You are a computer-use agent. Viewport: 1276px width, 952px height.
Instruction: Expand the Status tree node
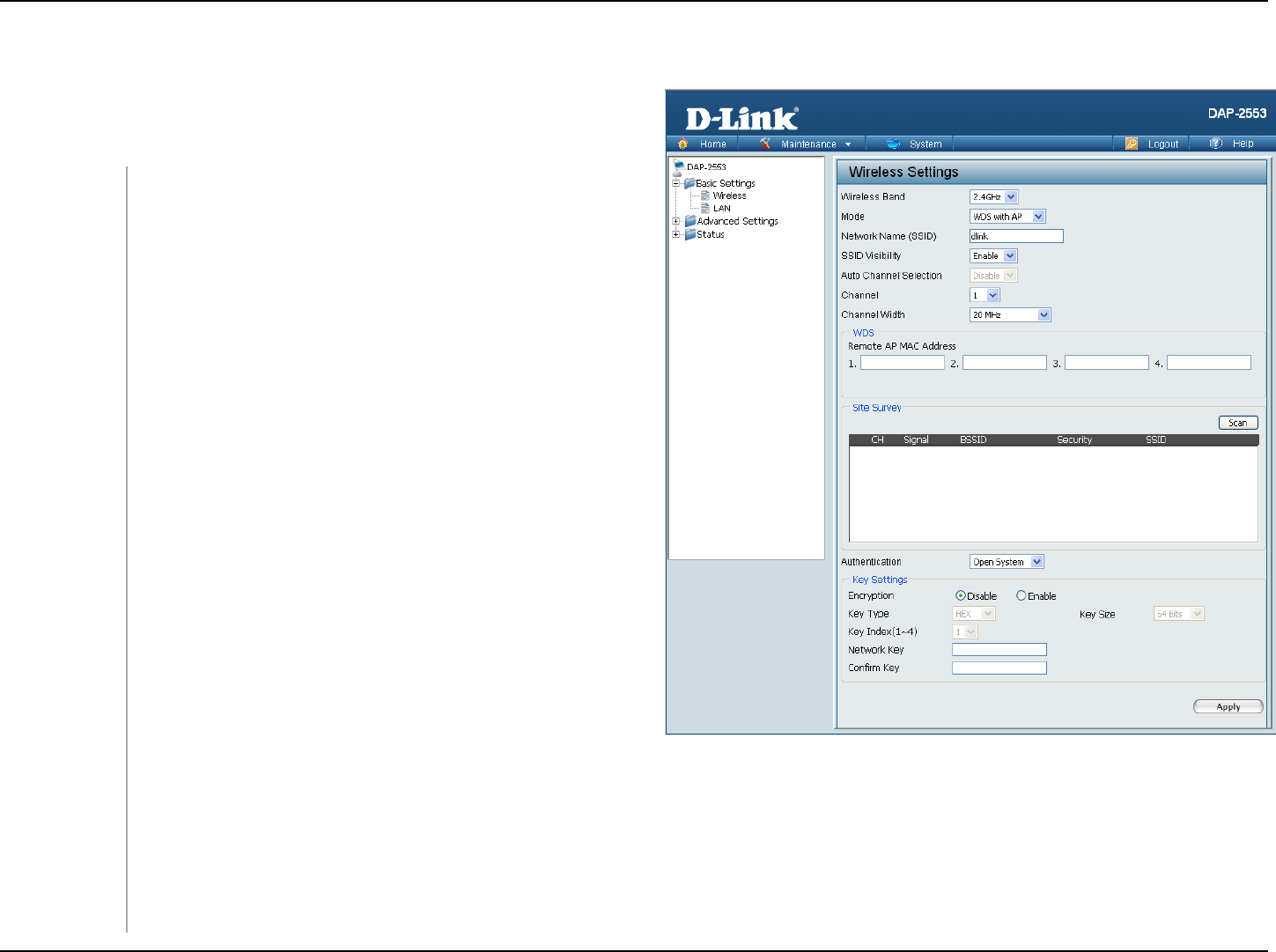(x=676, y=234)
